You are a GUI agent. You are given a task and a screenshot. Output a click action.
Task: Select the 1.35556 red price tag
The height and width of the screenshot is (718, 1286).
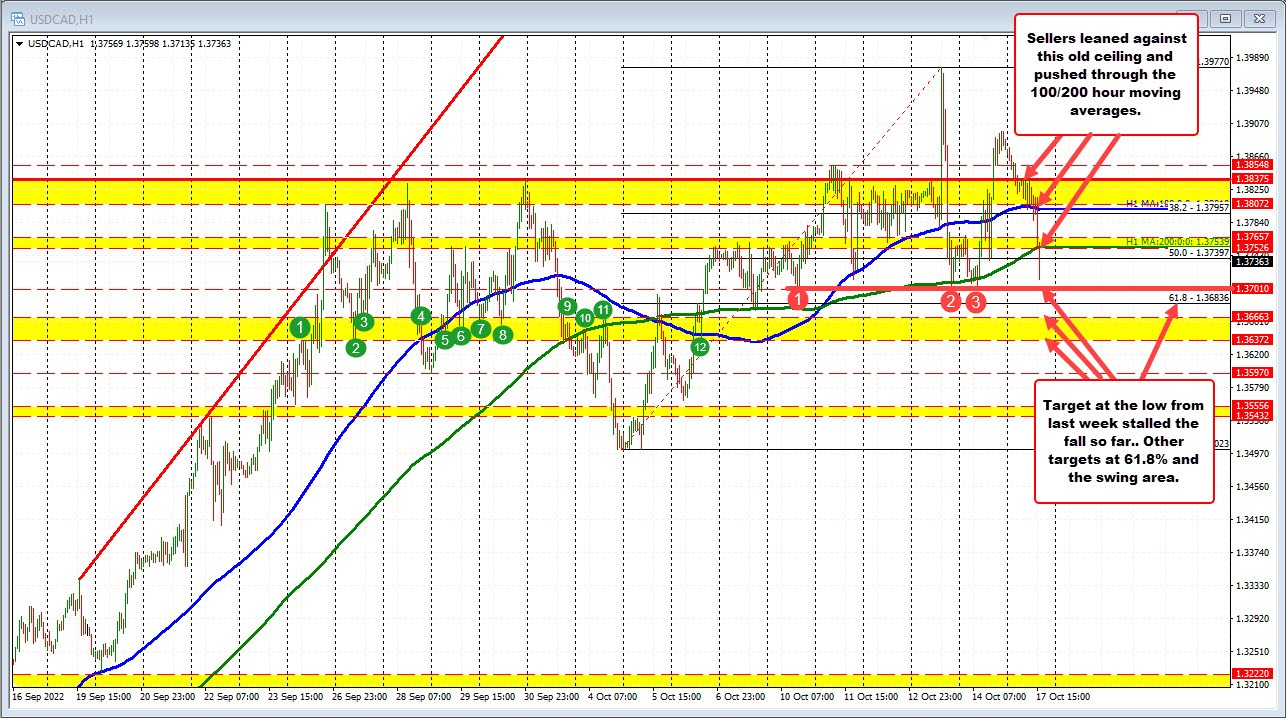[x=1253, y=406]
